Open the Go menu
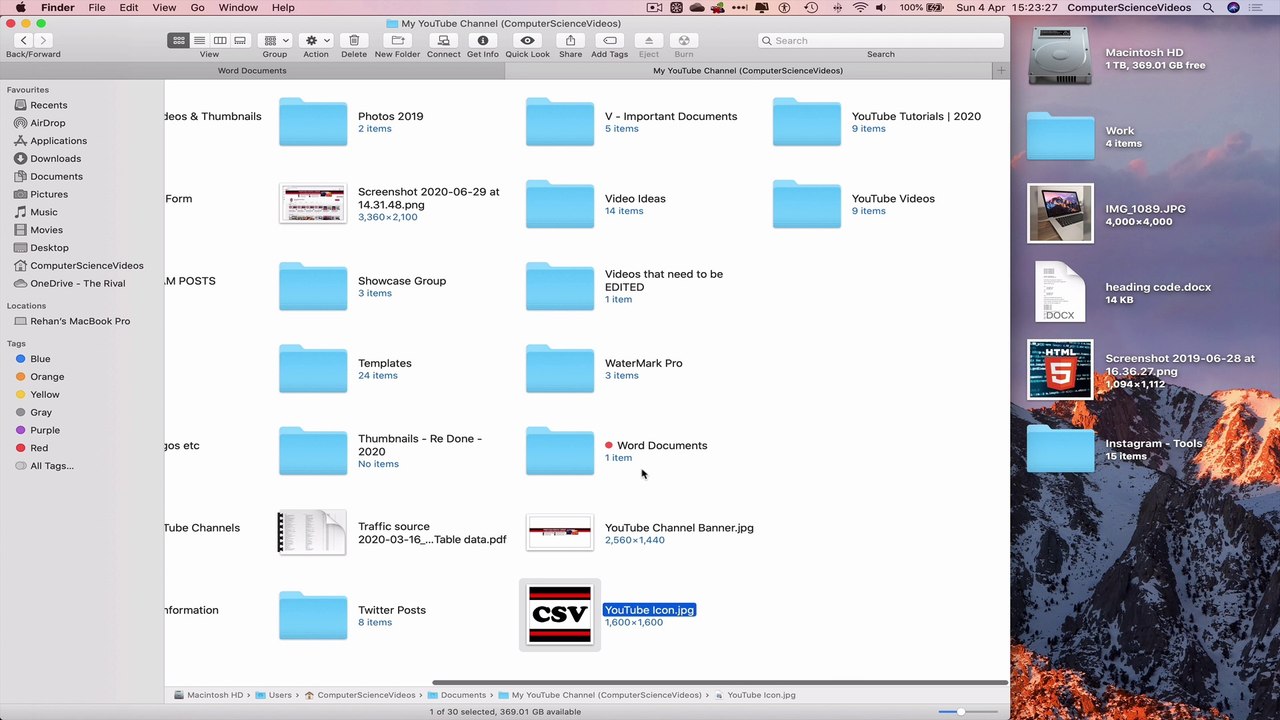Image resolution: width=1280 pixels, height=720 pixels. [197, 8]
